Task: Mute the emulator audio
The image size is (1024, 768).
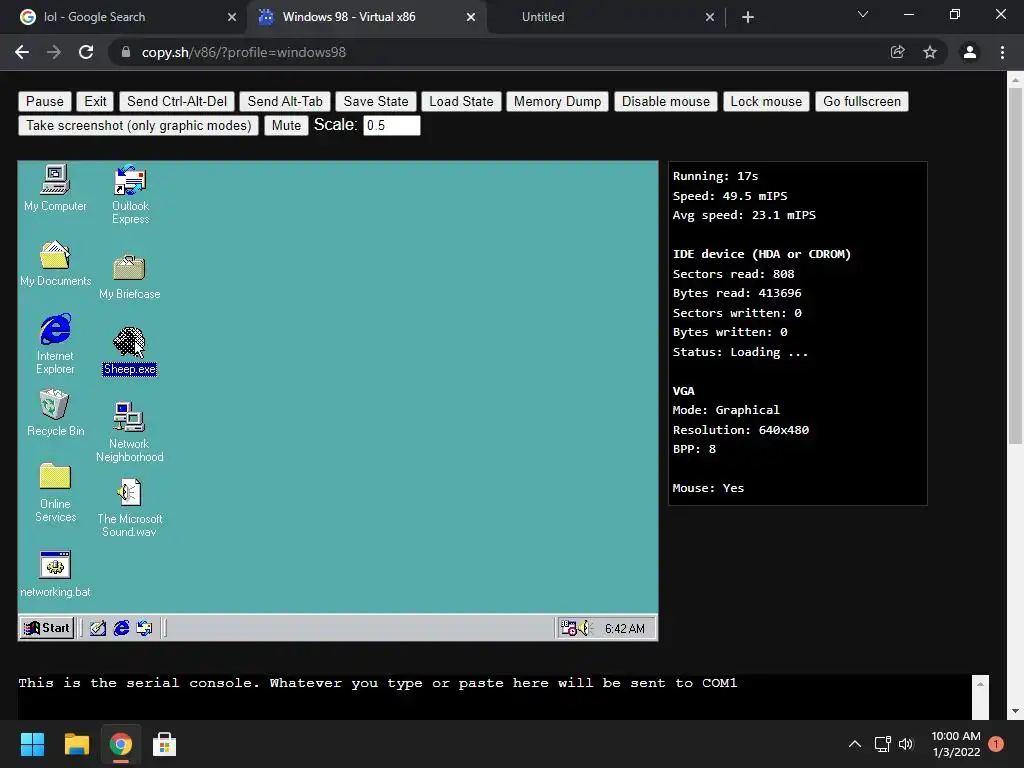Action: pos(286,125)
